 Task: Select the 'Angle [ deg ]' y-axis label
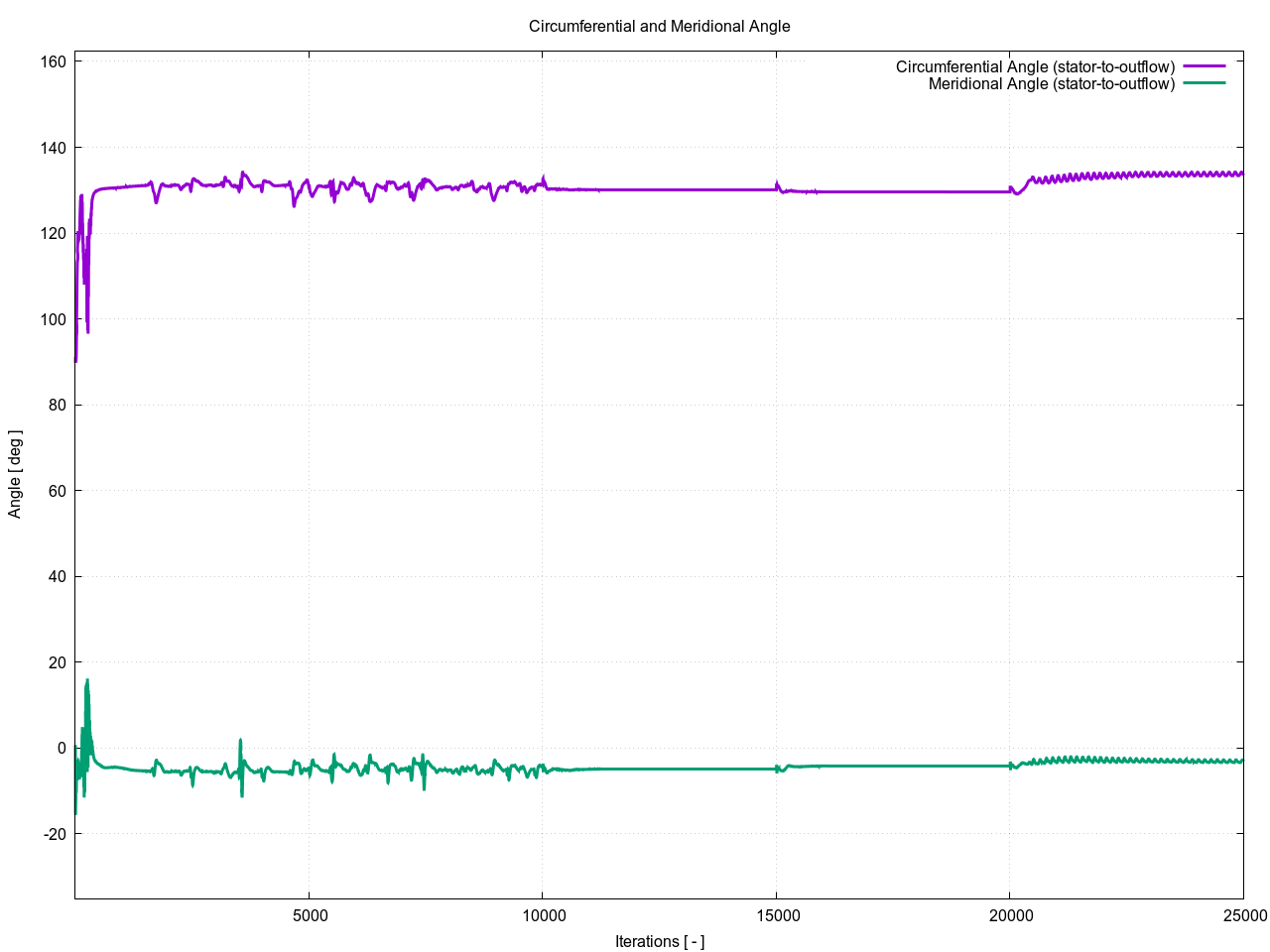point(15,474)
